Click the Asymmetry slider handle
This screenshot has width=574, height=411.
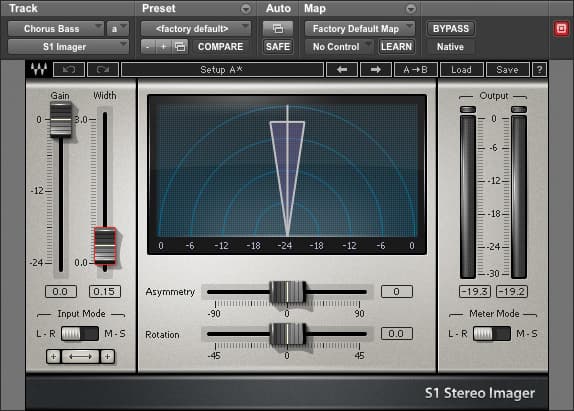287,292
